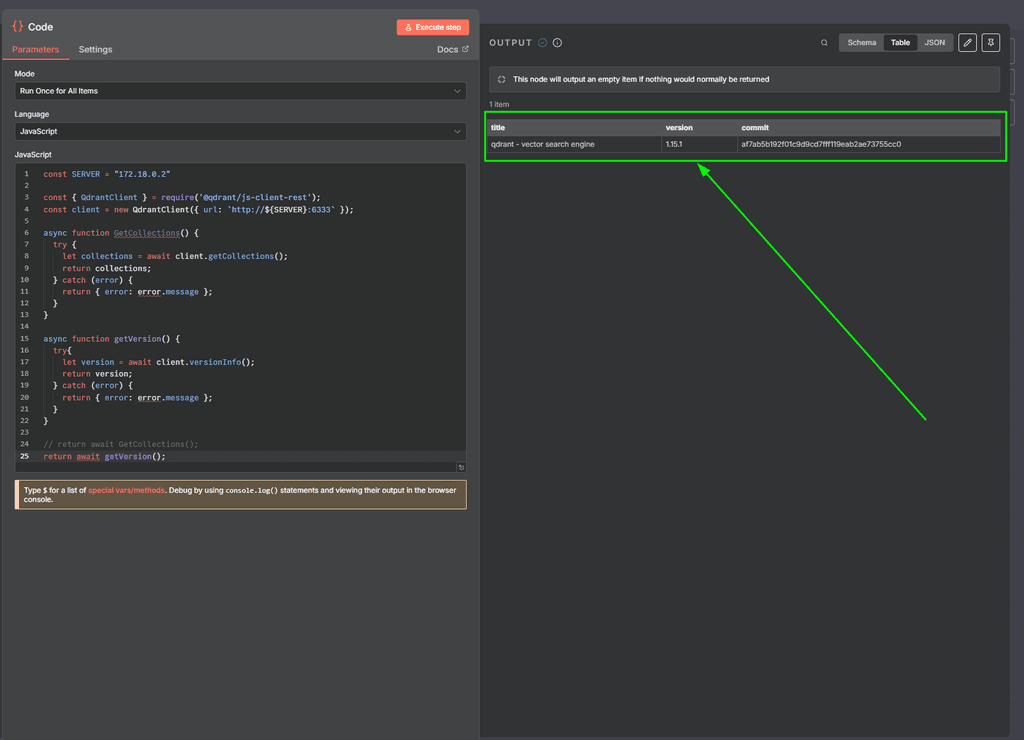Click the 1 item count label
1024x740 pixels.
coord(499,105)
